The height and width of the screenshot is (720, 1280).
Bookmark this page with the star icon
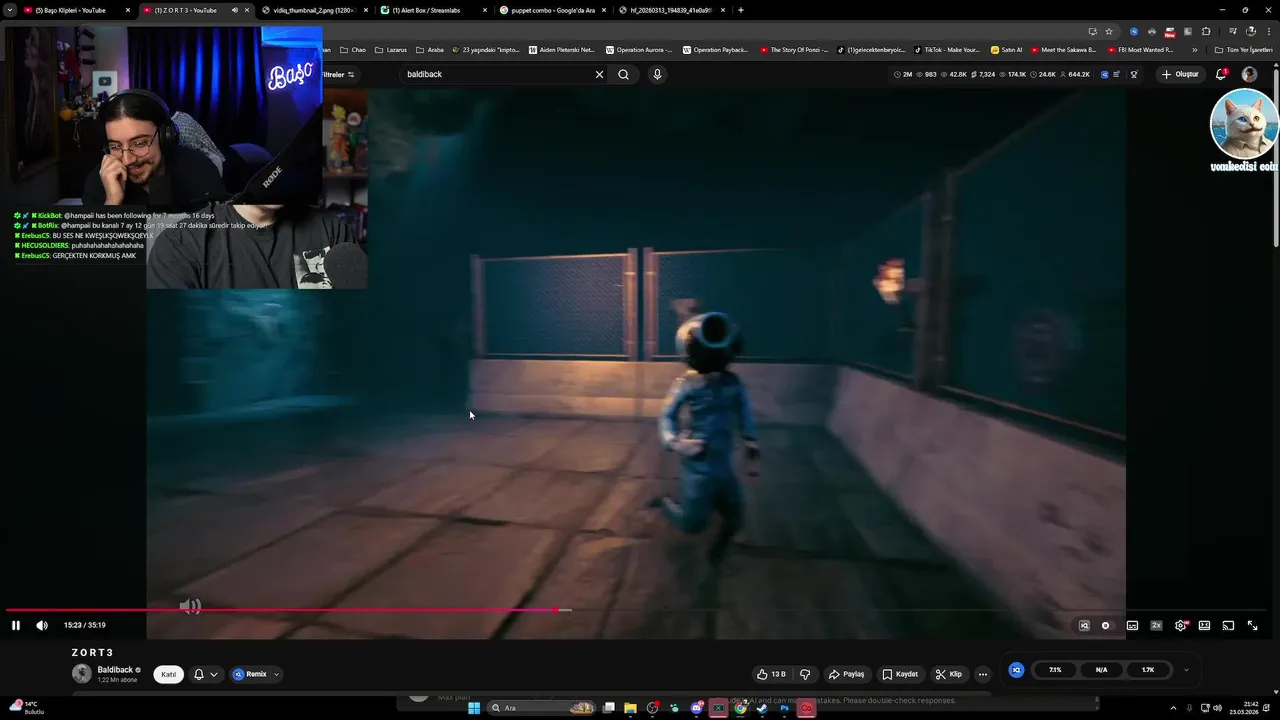[1109, 31]
